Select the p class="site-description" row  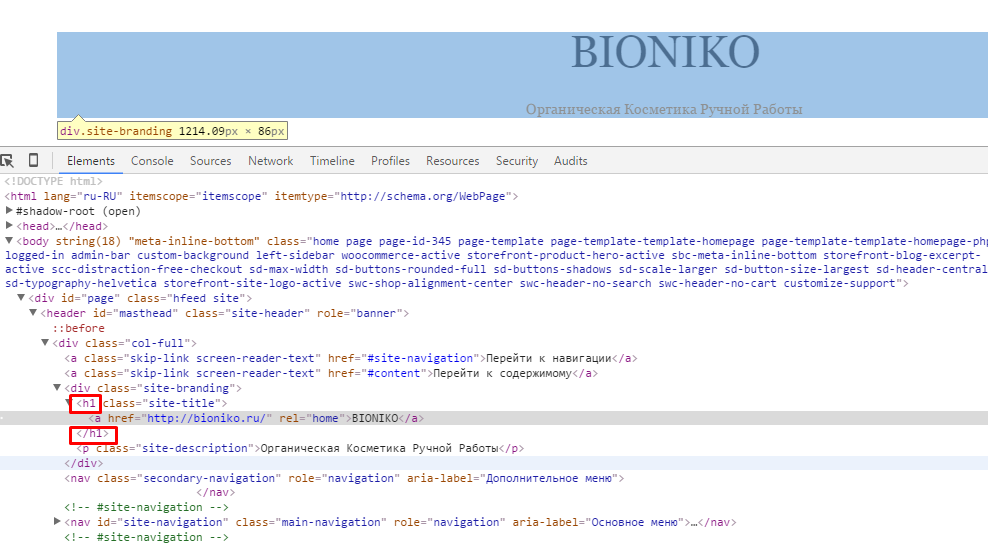(x=300, y=448)
